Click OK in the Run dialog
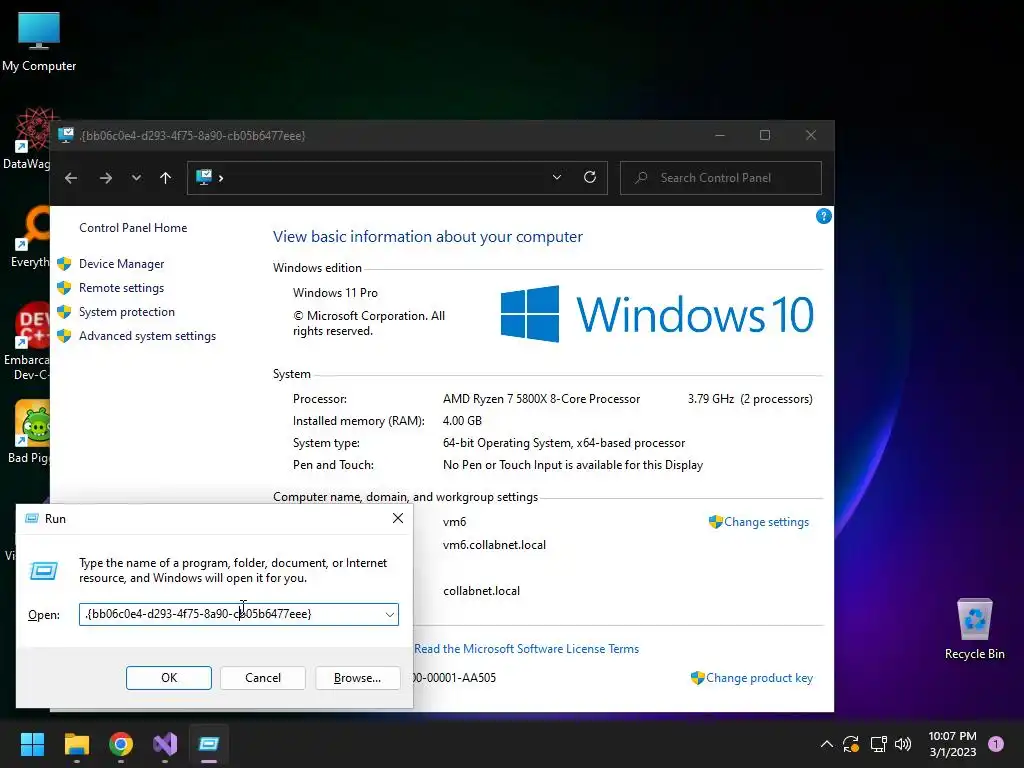Viewport: 1024px width, 768px height. tap(168, 678)
